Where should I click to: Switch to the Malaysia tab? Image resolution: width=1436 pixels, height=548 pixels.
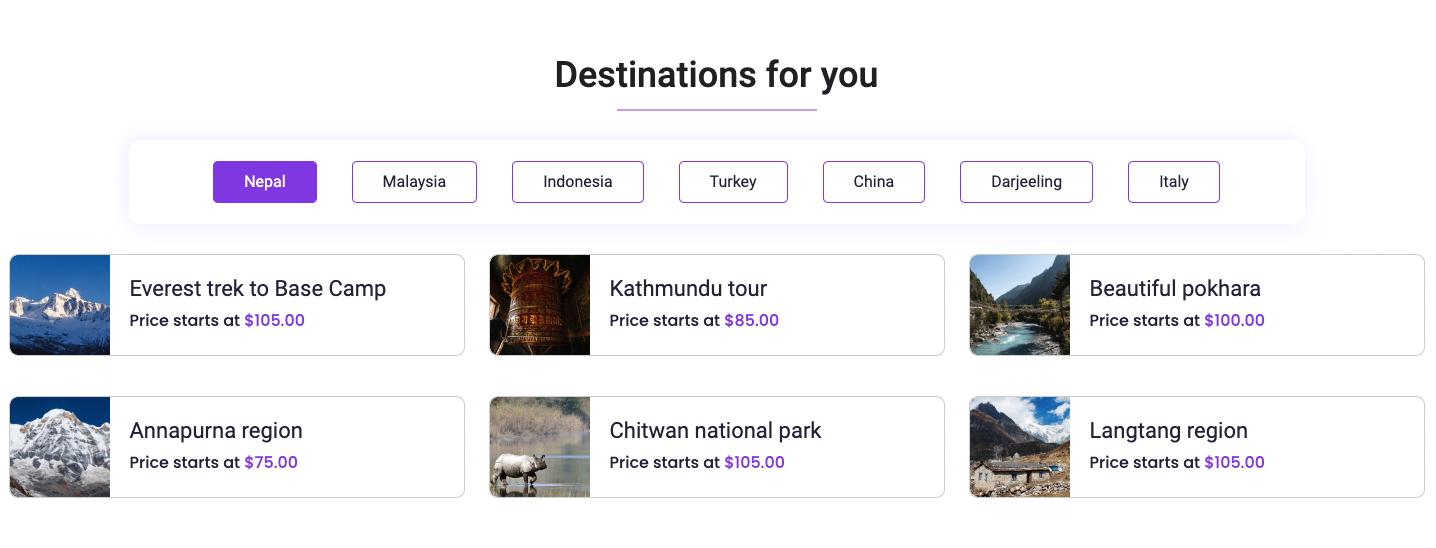point(414,182)
